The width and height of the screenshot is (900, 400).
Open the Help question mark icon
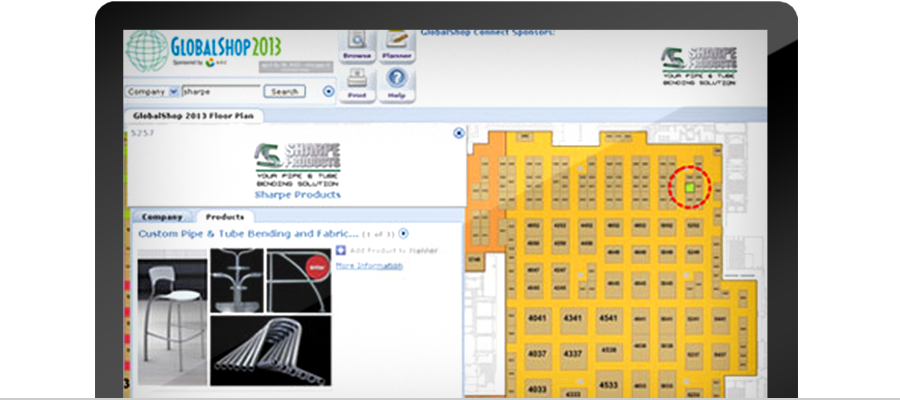[x=397, y=84]
